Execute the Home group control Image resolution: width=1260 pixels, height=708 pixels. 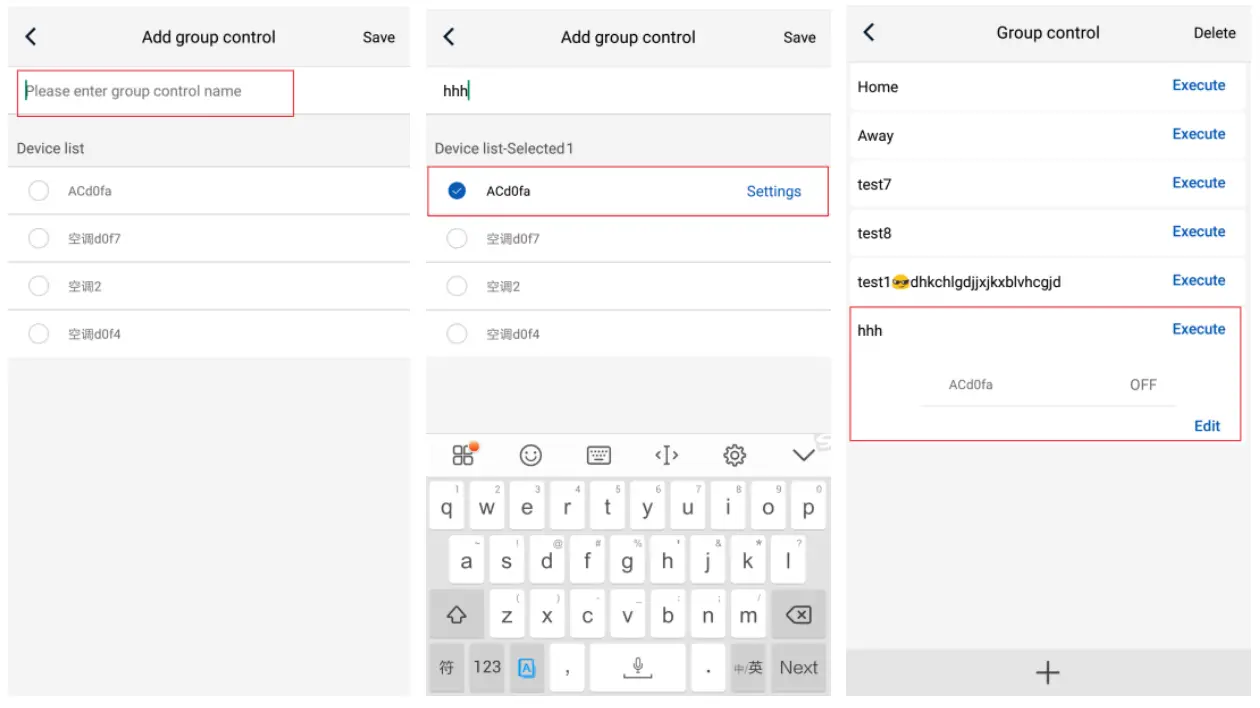click(1199, 86)
